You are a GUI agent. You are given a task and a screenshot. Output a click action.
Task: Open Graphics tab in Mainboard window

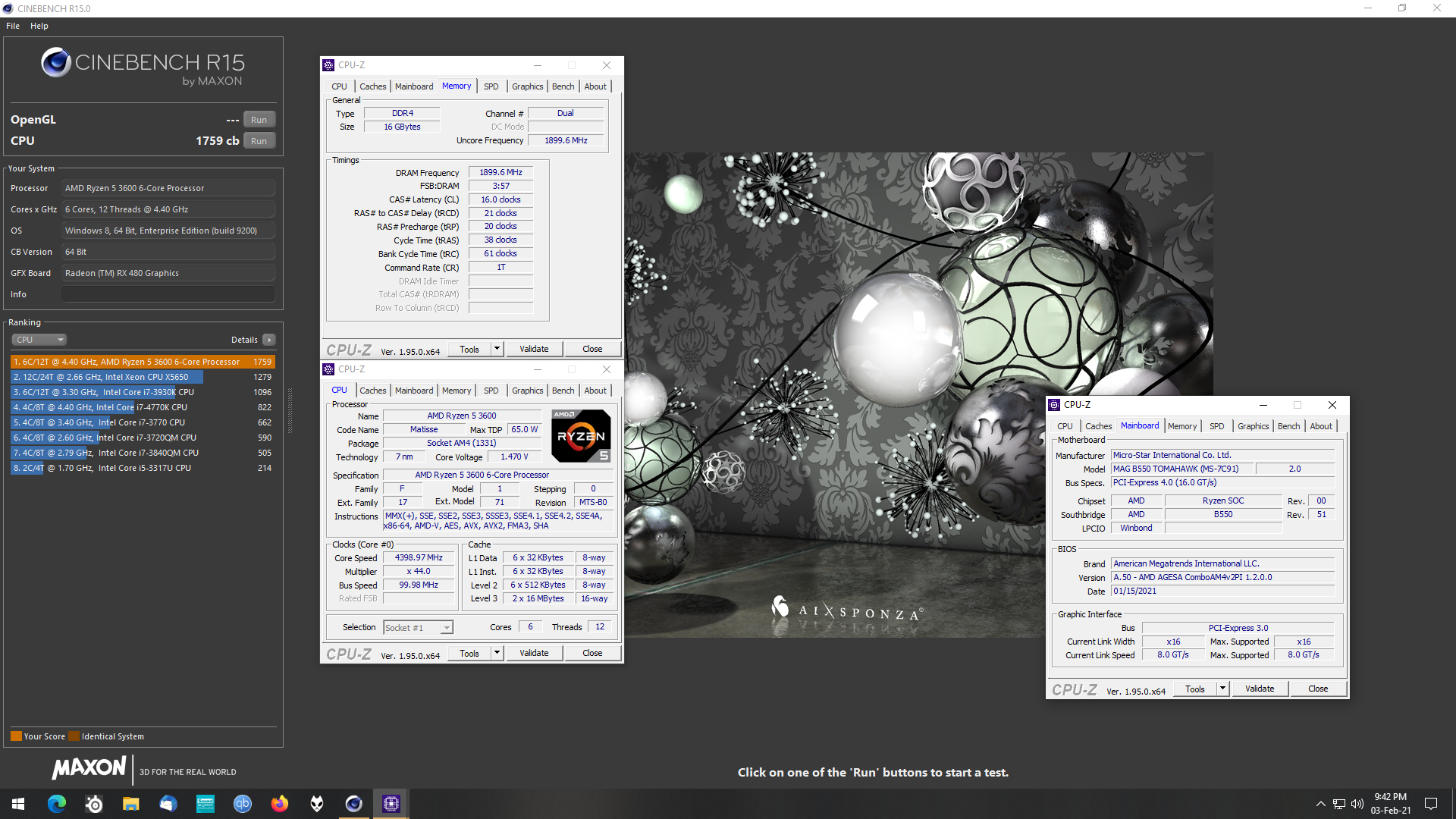click(x=1254, y=426)
